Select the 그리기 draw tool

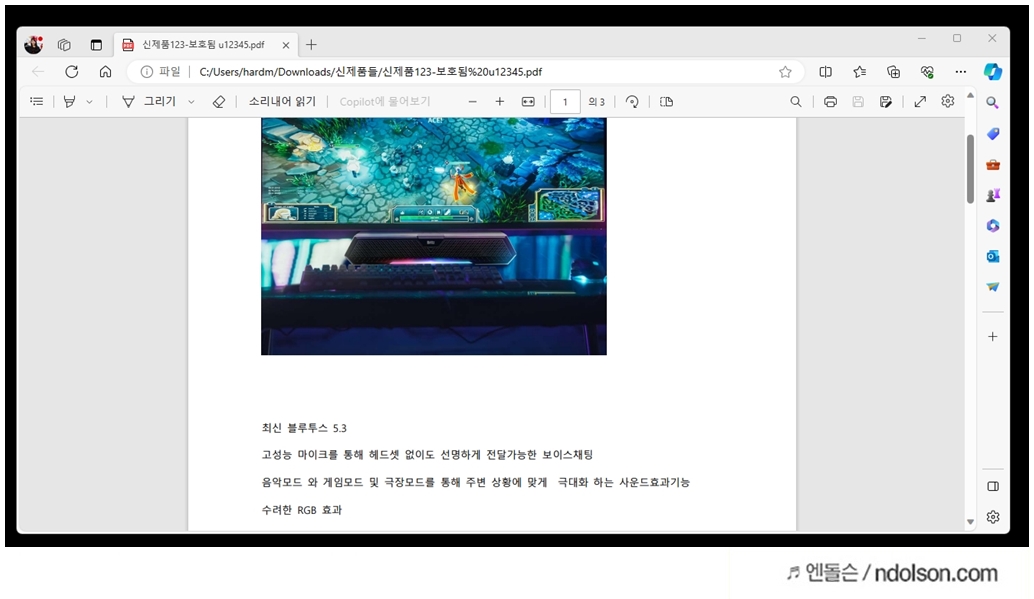[150, 102]
